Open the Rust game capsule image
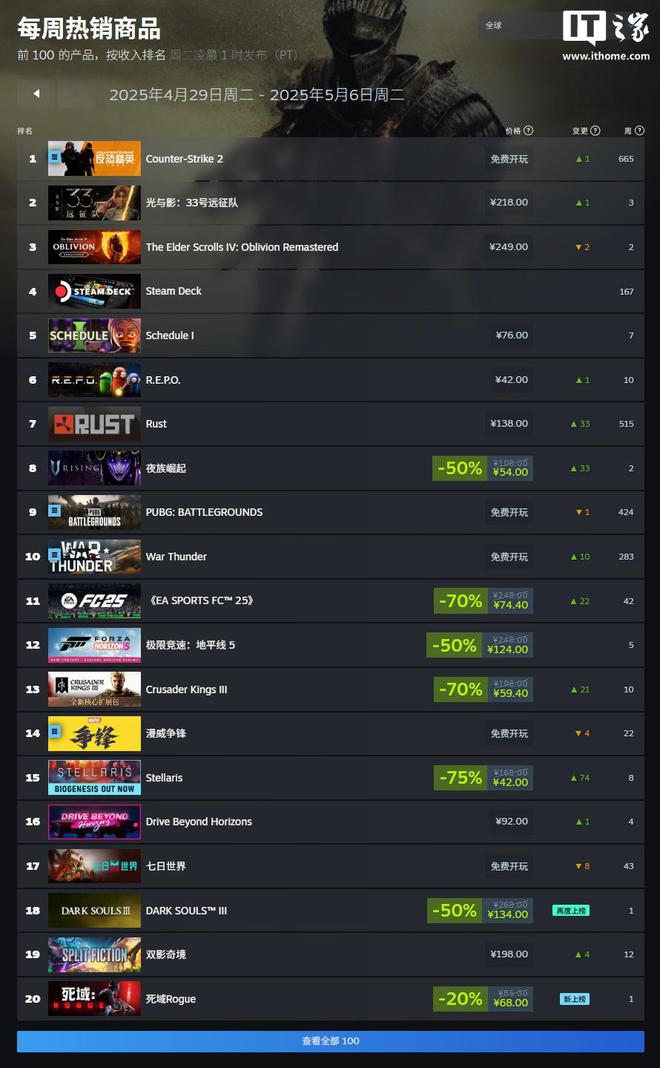660x1068 pixels. (x=95, y=424)
